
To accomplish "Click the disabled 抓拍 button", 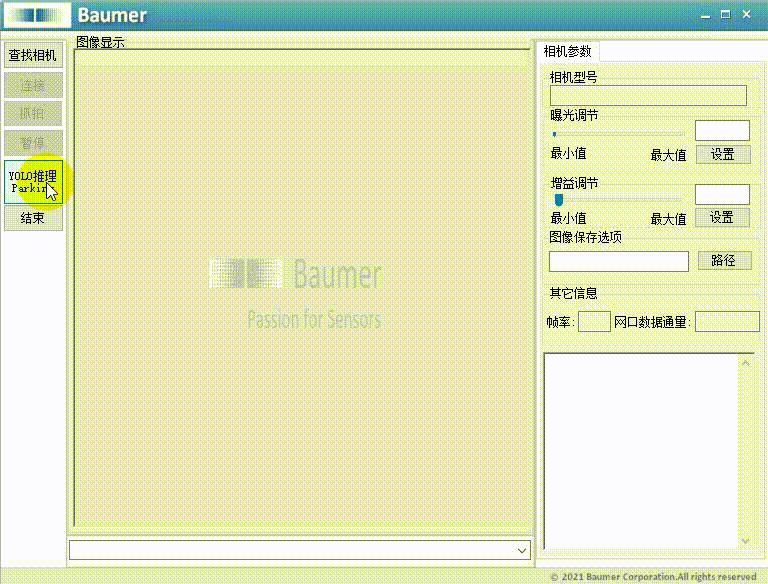I will pyautogui.click(x=33, y=114).
